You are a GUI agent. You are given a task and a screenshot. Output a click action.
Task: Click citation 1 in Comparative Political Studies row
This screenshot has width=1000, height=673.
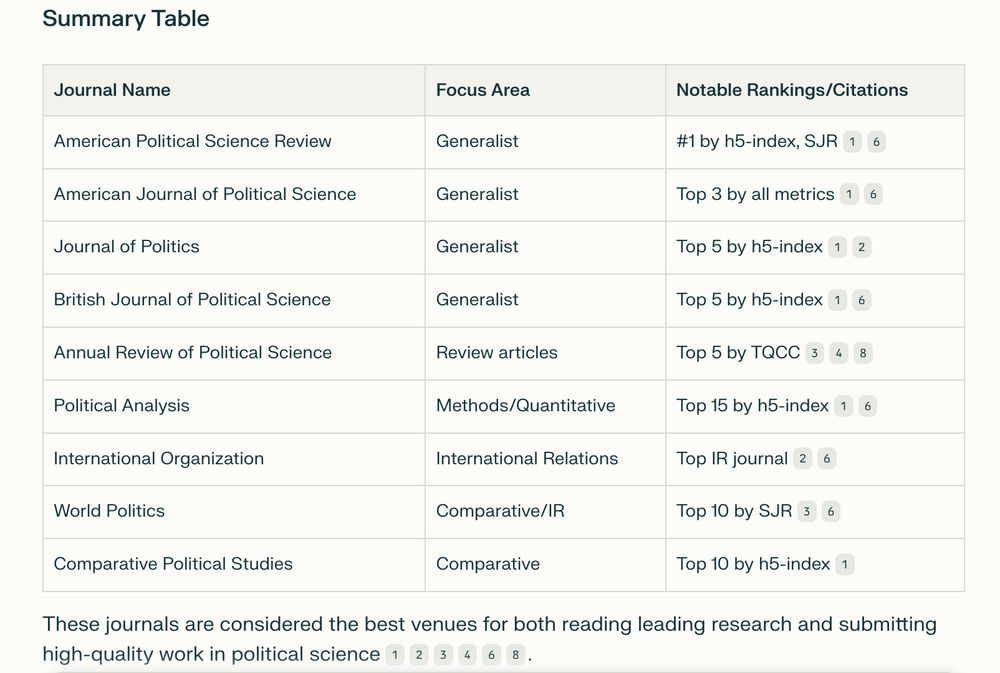point(844,565)
